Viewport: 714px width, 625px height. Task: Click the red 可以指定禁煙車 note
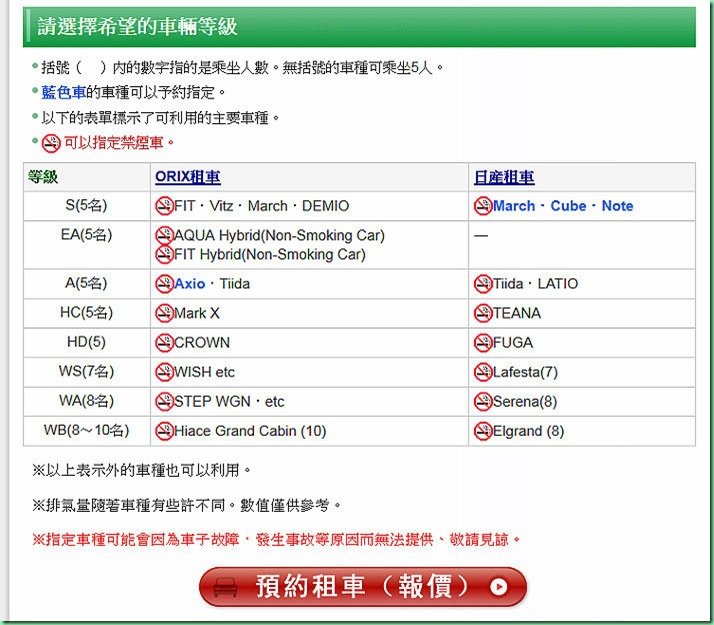point(118,143)
